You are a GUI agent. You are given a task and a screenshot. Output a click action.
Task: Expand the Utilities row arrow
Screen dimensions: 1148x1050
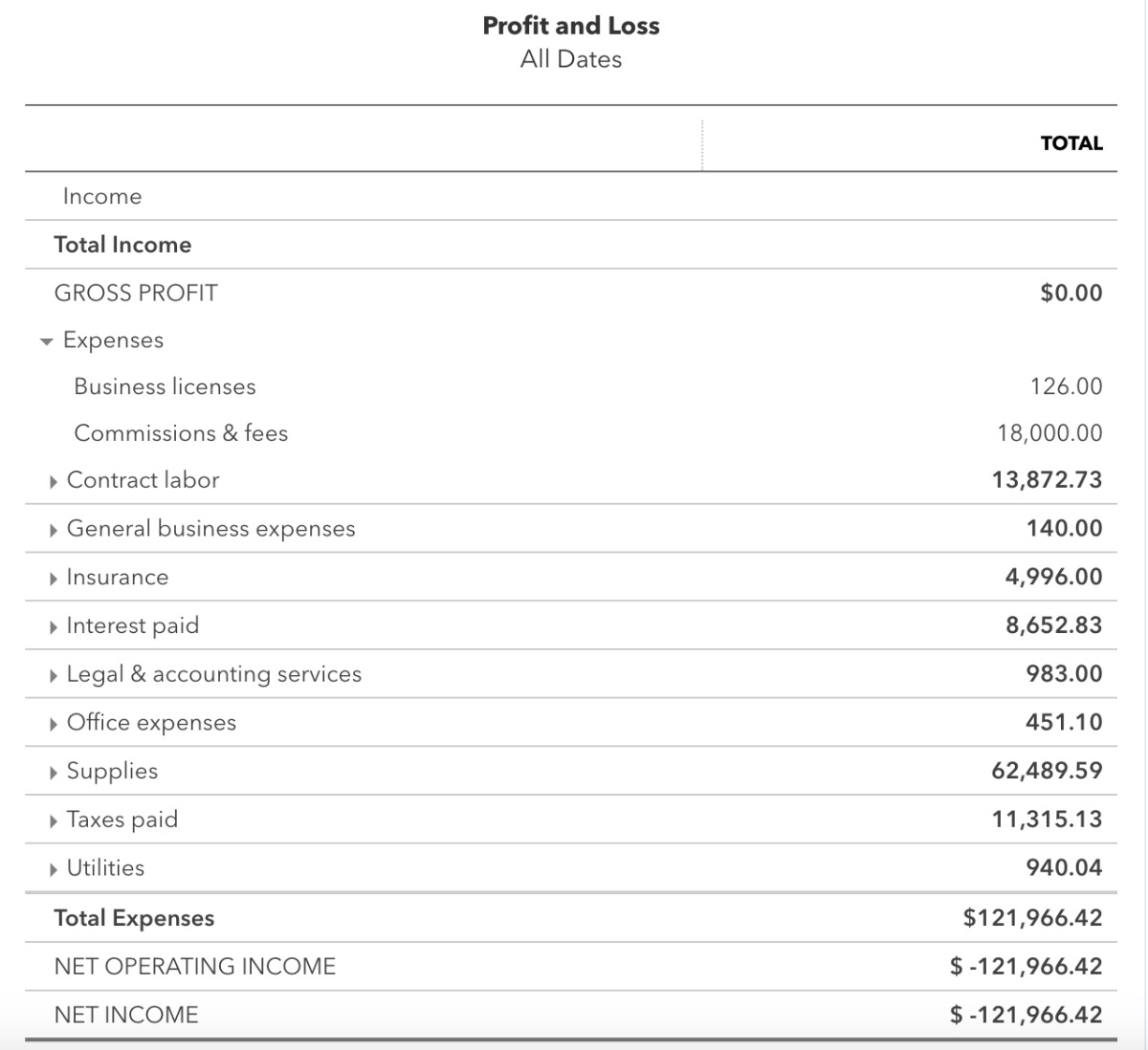(54, 869)
